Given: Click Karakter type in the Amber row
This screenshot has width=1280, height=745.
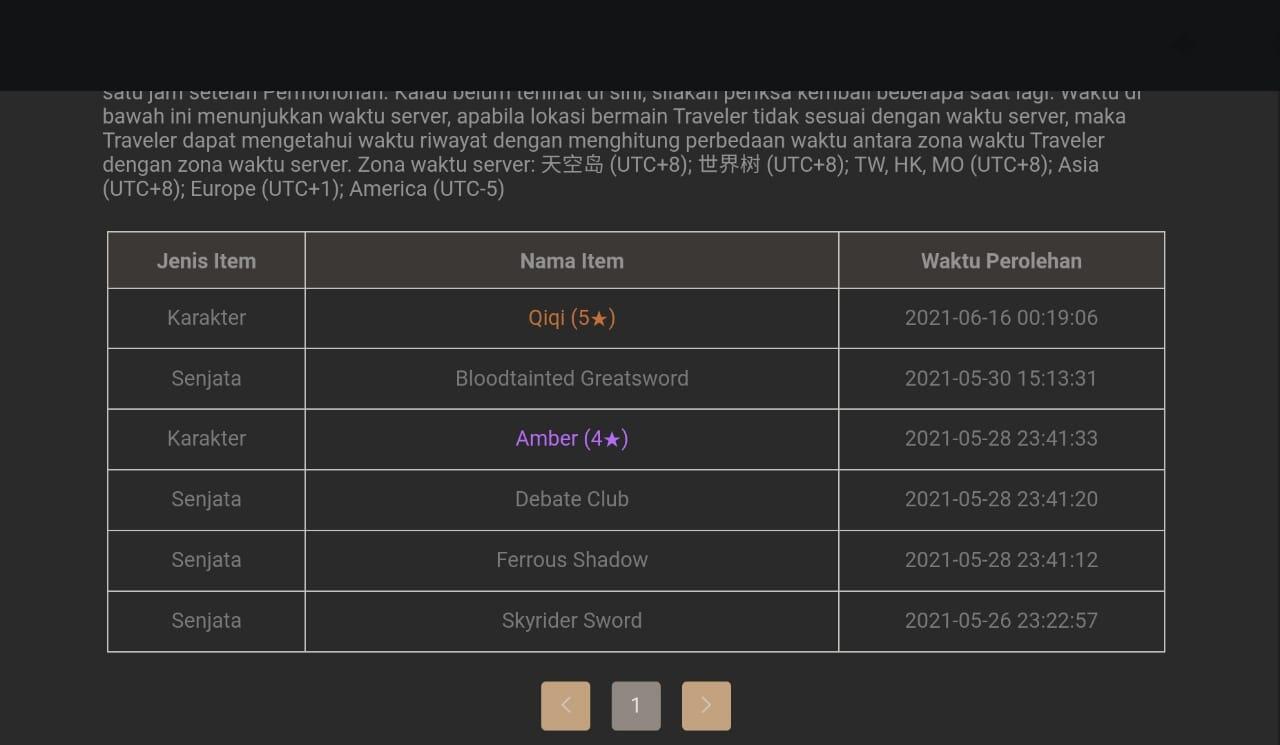Looking at the screenshot, I should [206, 439].
